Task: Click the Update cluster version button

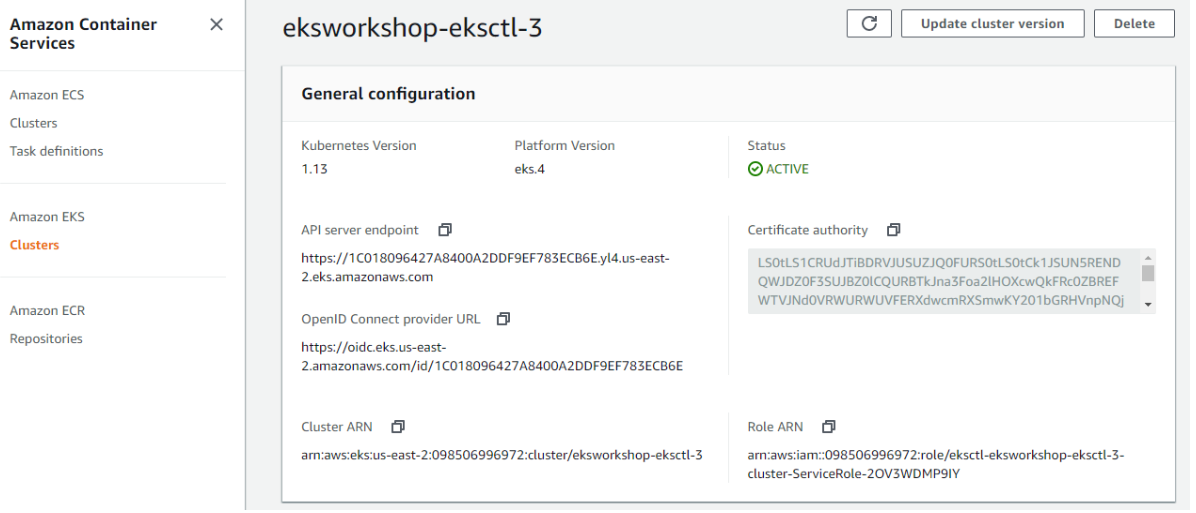Action: point(991,24)
